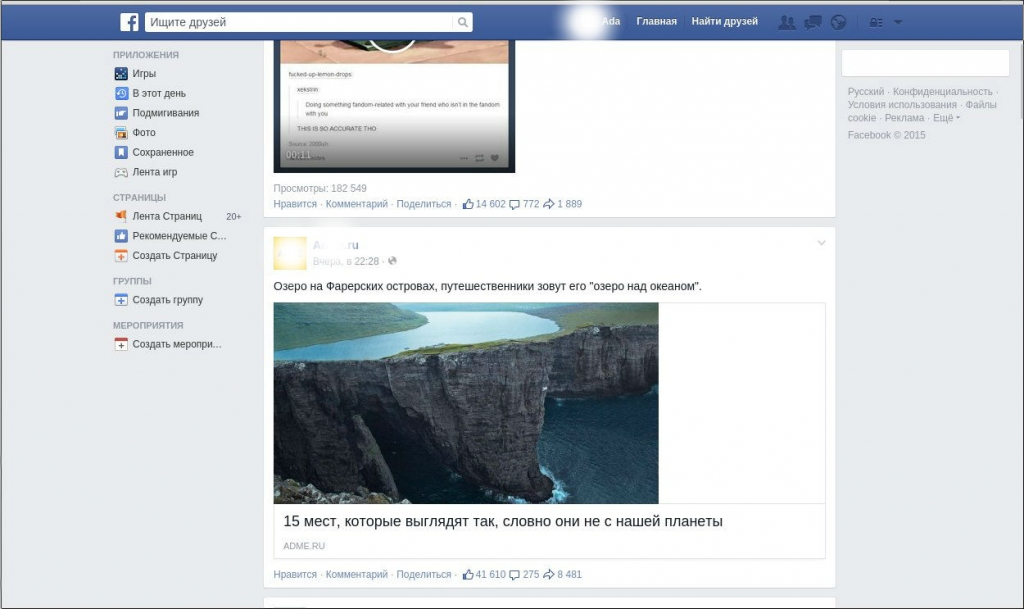
Task: Click the Конфиденциальность footer link
Action: (942, 91)
